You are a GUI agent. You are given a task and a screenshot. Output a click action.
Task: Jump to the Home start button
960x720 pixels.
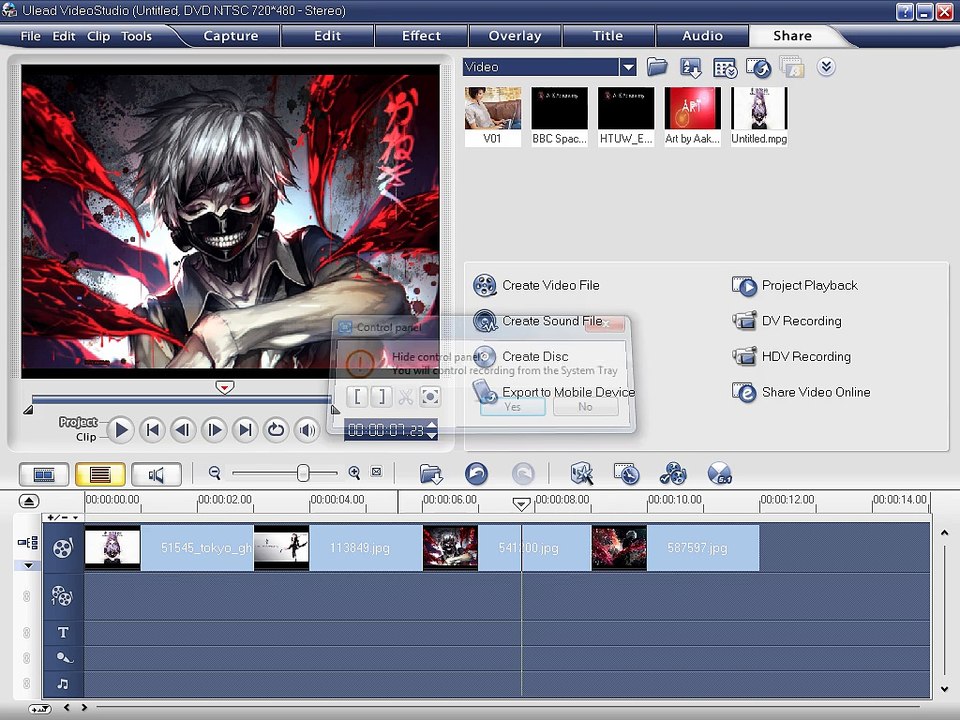tap(152, 430)
